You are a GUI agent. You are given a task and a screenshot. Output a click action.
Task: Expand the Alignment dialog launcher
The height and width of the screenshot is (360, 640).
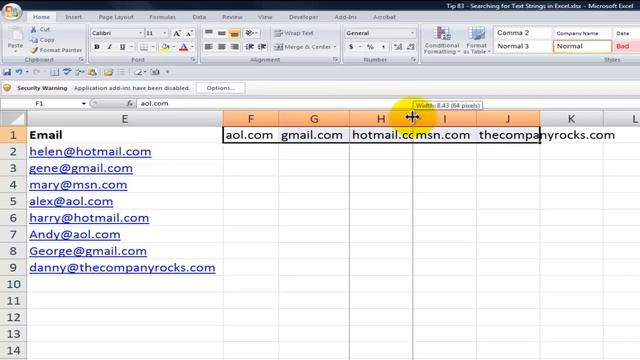[335, 60]
